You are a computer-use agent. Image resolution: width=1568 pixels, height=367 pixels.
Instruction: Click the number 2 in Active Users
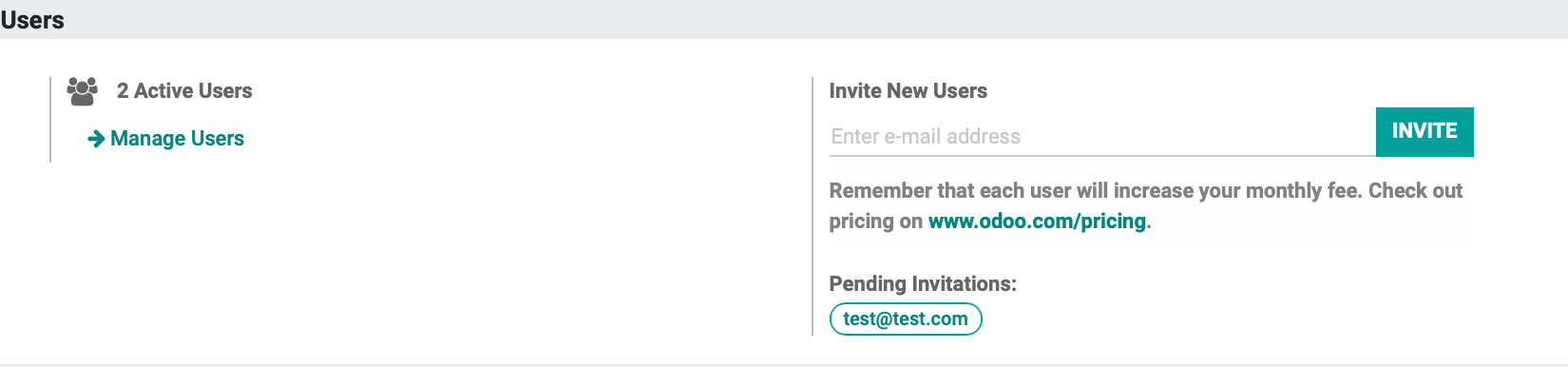123,90
